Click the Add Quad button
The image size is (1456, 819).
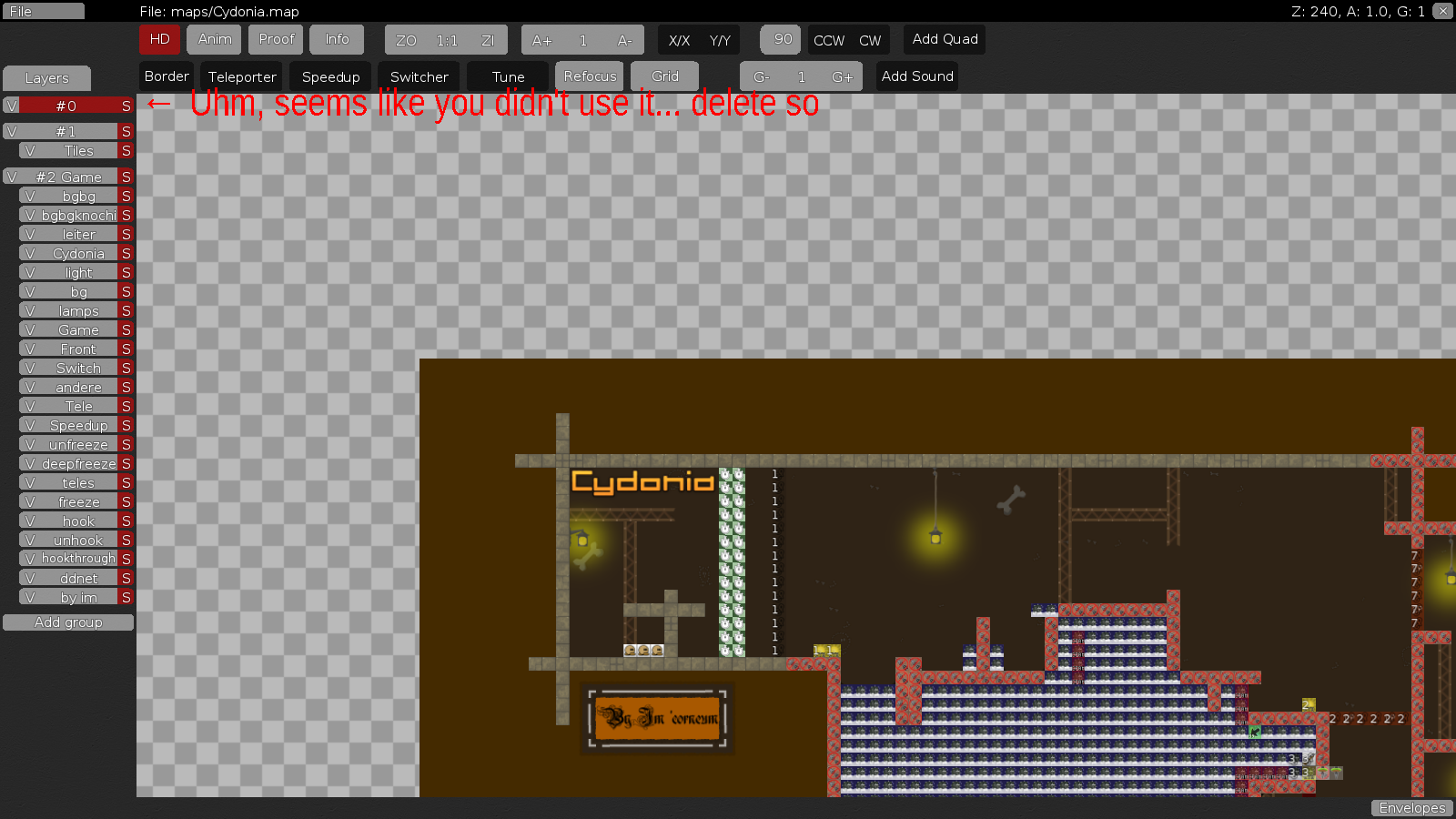944,39
